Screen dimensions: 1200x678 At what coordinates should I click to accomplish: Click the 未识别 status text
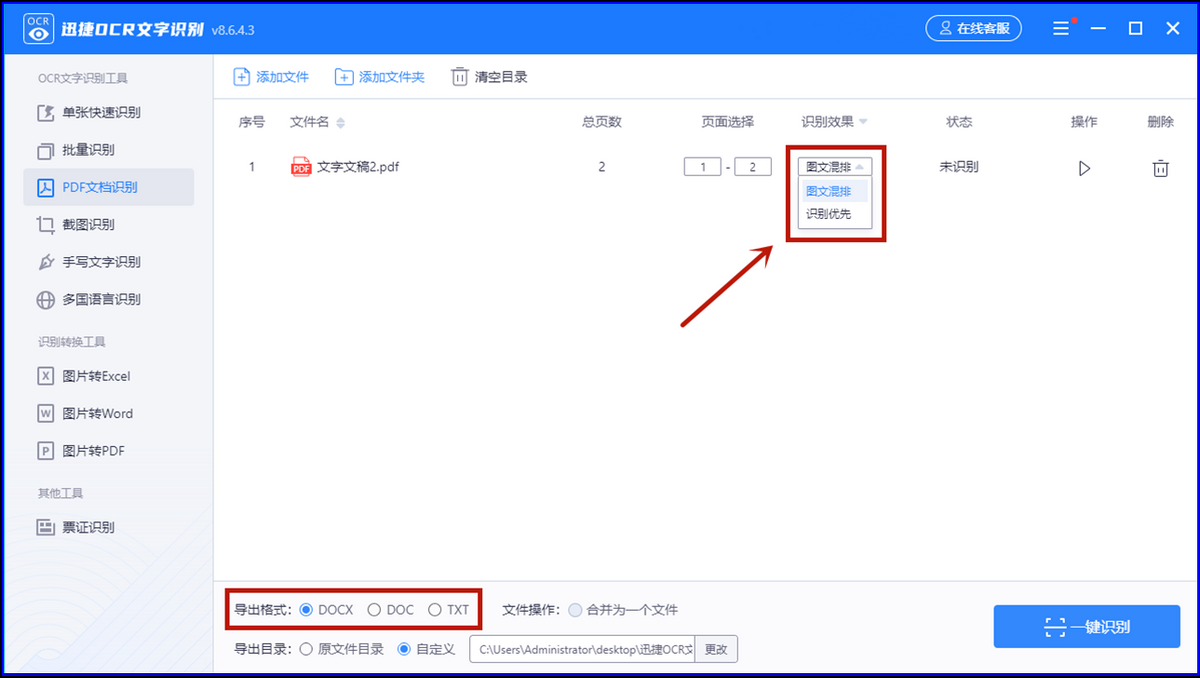[x=959, y=167]
